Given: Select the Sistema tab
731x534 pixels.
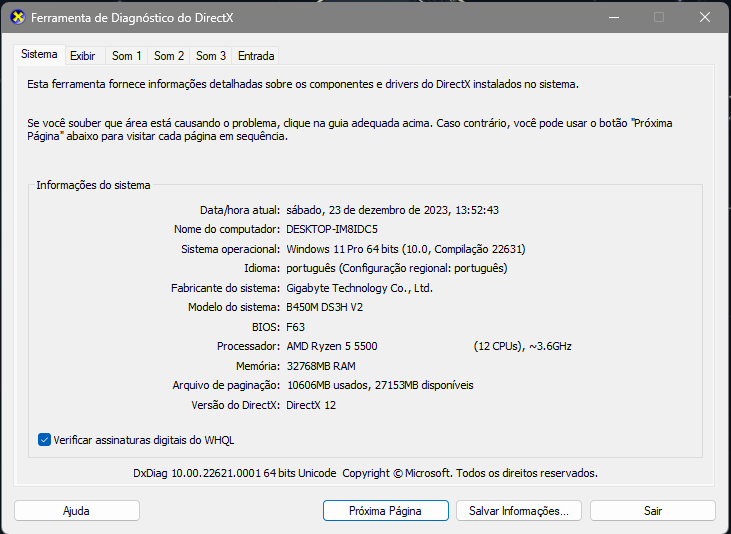Looking at the screenshot, I should (39, 55).
